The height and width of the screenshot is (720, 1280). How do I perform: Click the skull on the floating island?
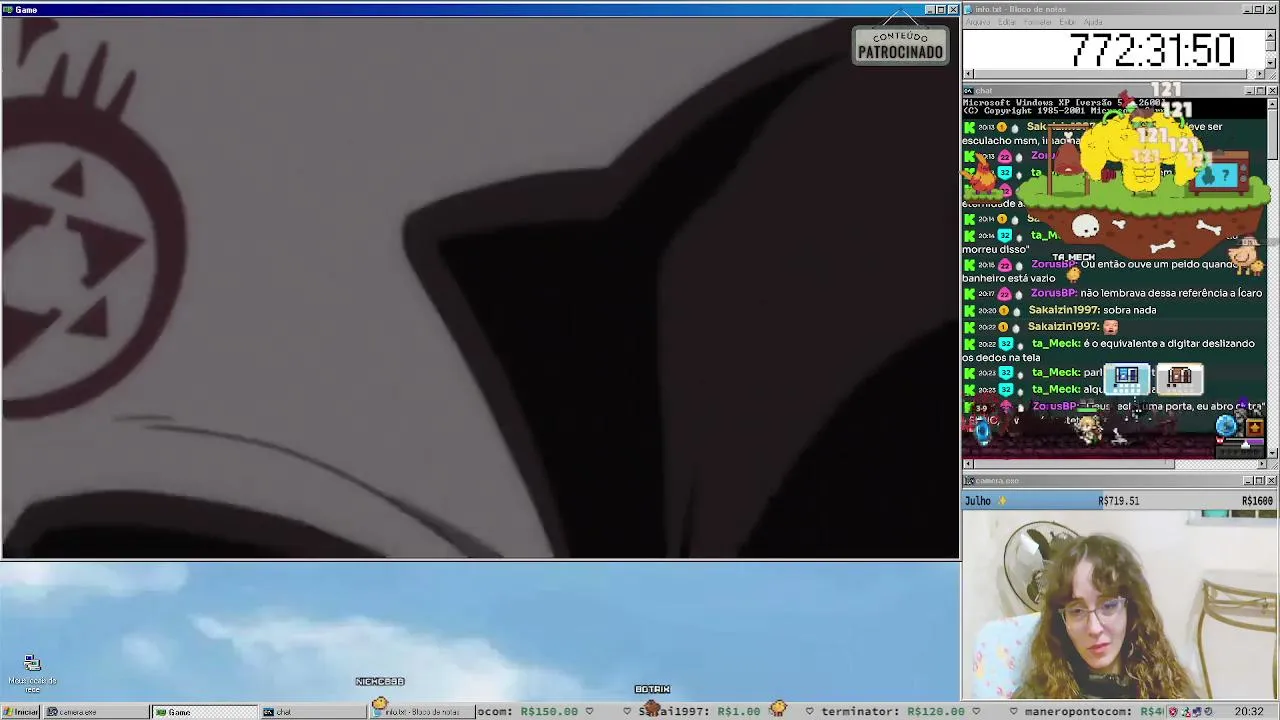click(1085, 227)
